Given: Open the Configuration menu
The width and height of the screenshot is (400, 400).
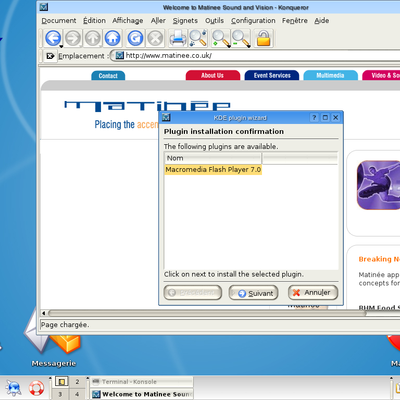Looking at the screenshot, I should [253, 21].
